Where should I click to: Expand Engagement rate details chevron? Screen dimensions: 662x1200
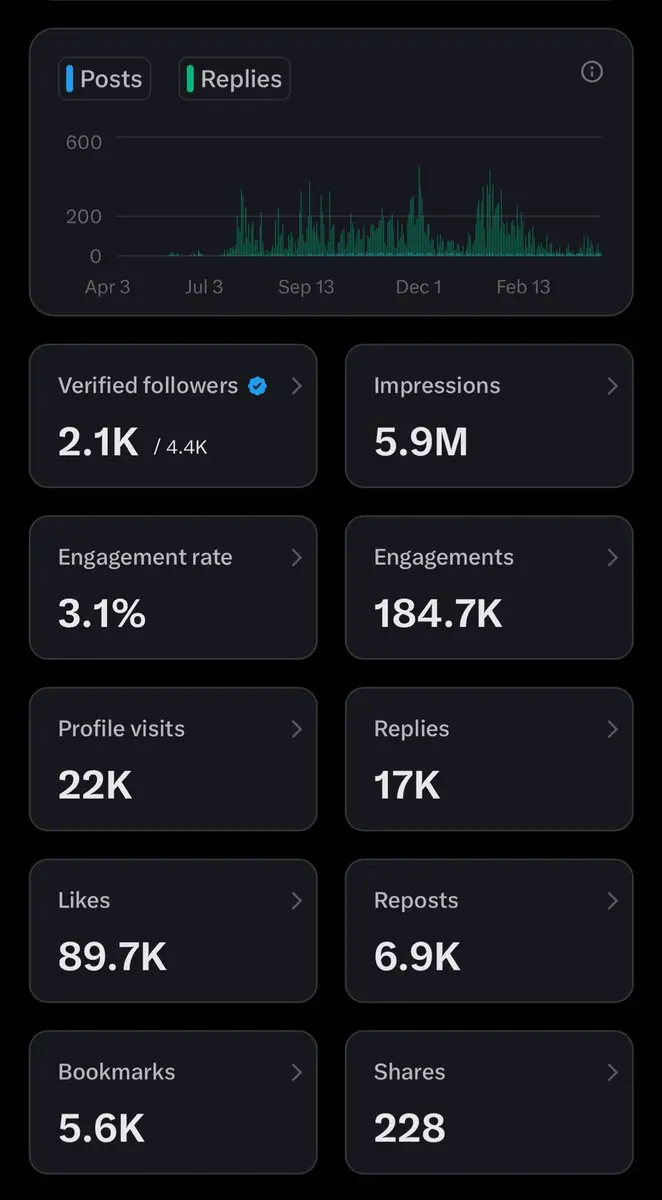coord(296,558)
